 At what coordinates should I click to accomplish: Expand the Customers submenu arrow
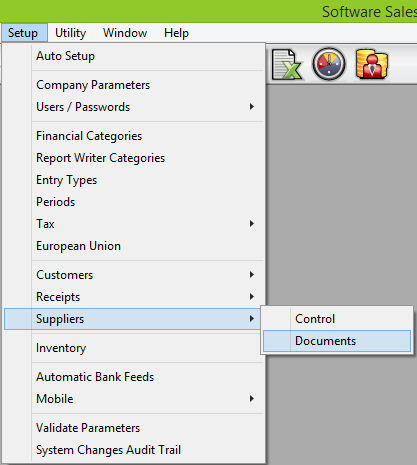252,275
